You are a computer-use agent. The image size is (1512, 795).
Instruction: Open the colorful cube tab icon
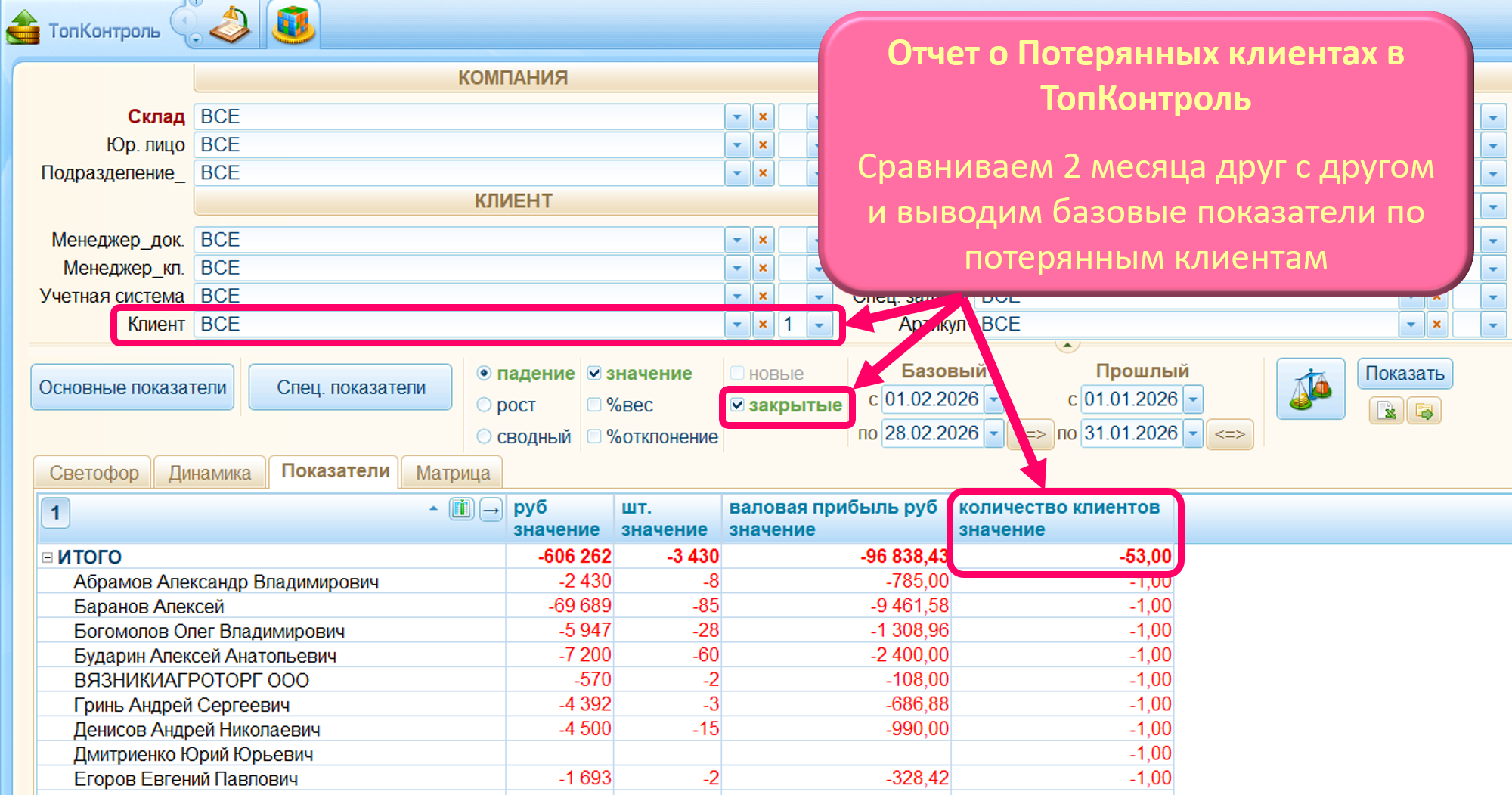(294, 25)
